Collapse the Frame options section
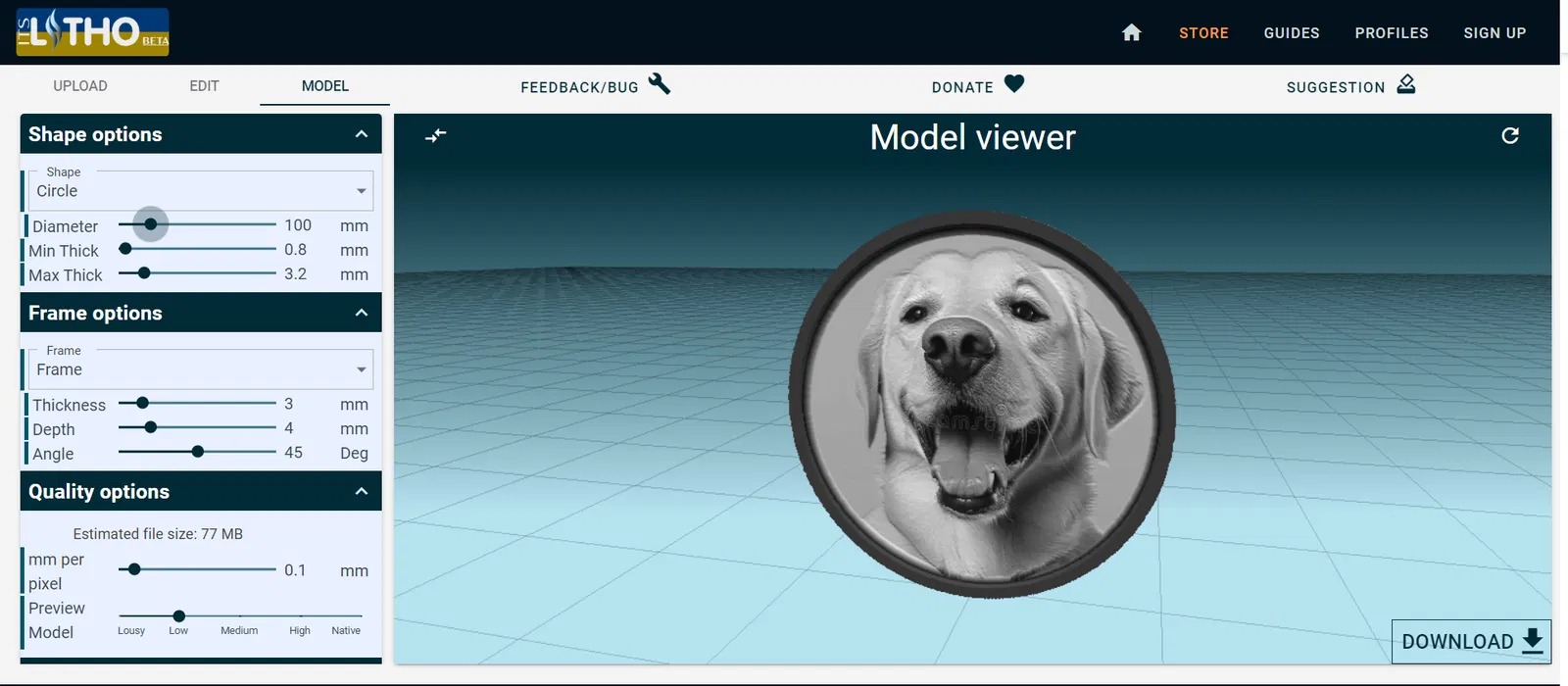 (x=362, y=313)
